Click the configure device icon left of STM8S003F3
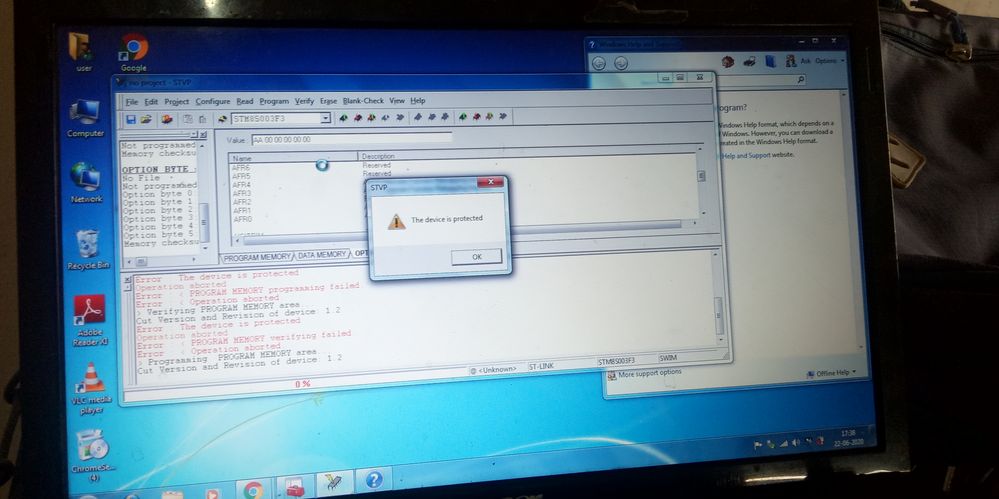Viewport: 999px width, 499px height. [x=223, y=118]
